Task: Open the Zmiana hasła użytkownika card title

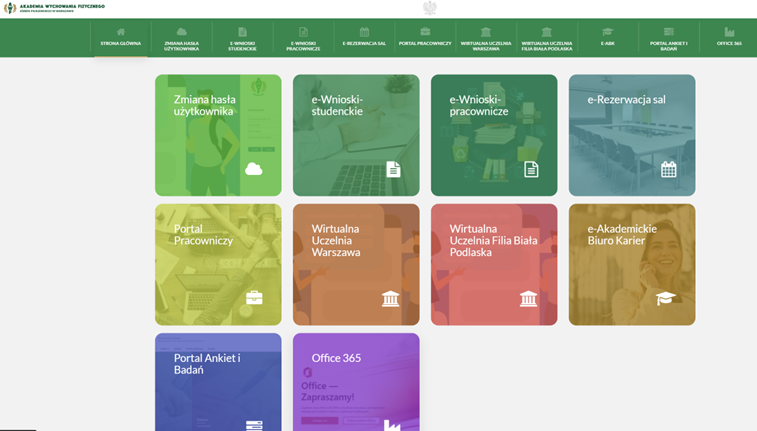Action: 205,105
